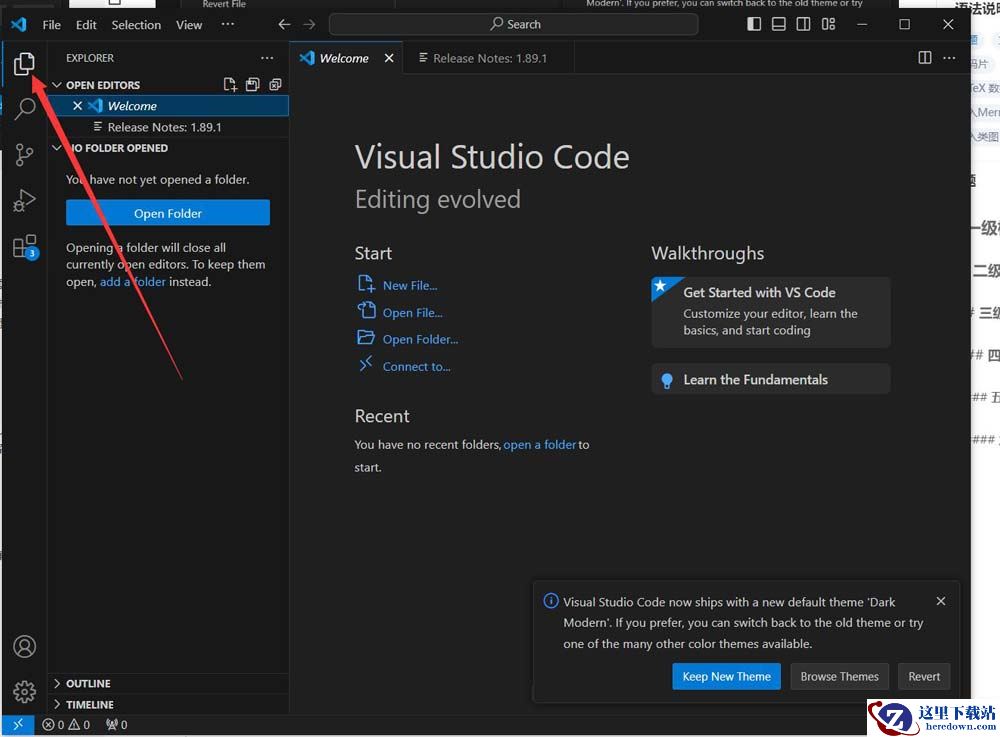Switch to Release Notes: 1.89.1 tab

(x=489, y=58)
